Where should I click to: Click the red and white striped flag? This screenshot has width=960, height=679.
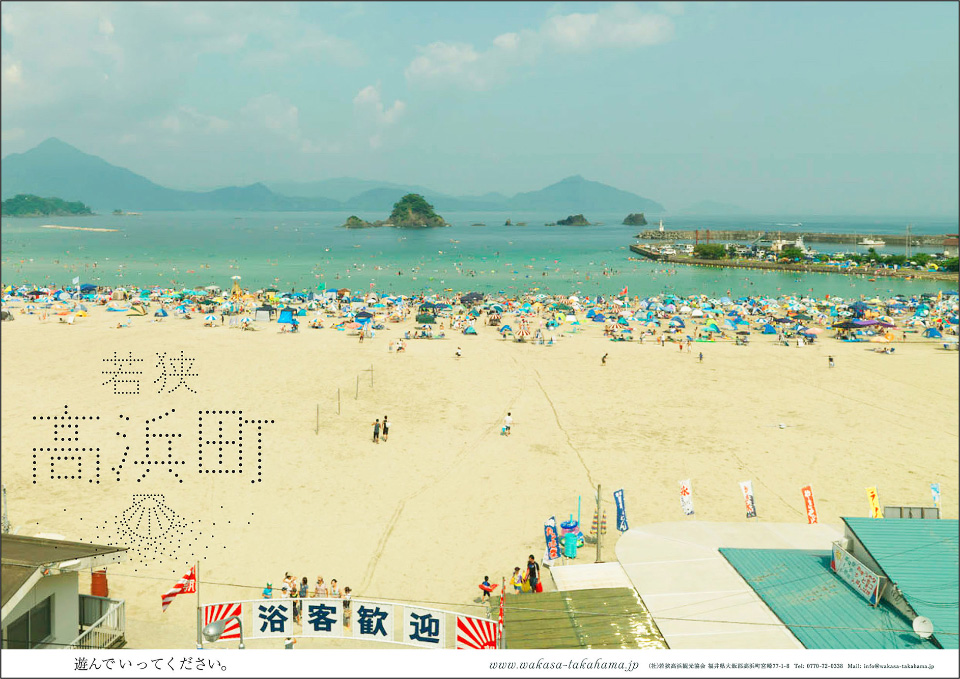179,588
